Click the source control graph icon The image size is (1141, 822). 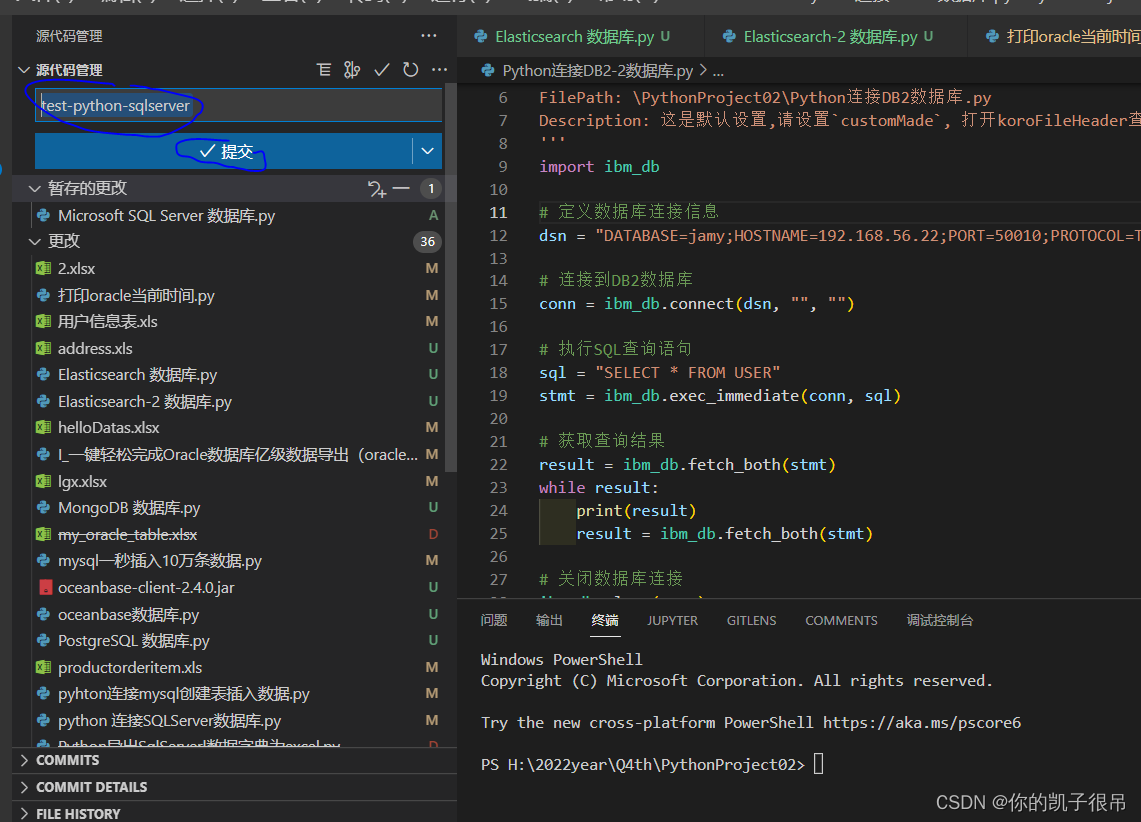point(352,70)
